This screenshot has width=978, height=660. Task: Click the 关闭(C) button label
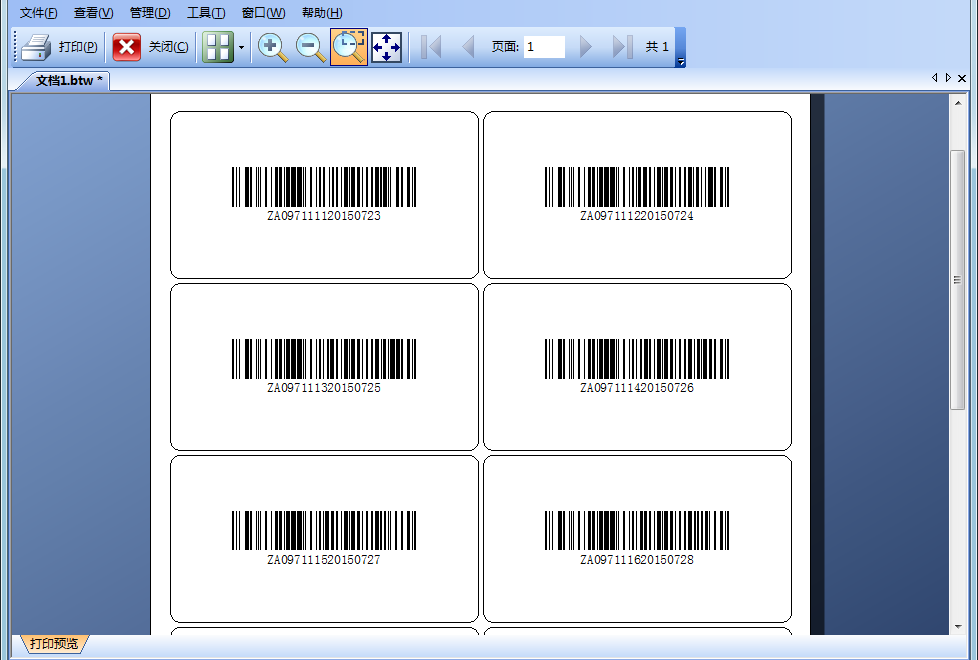coord(168,47)
